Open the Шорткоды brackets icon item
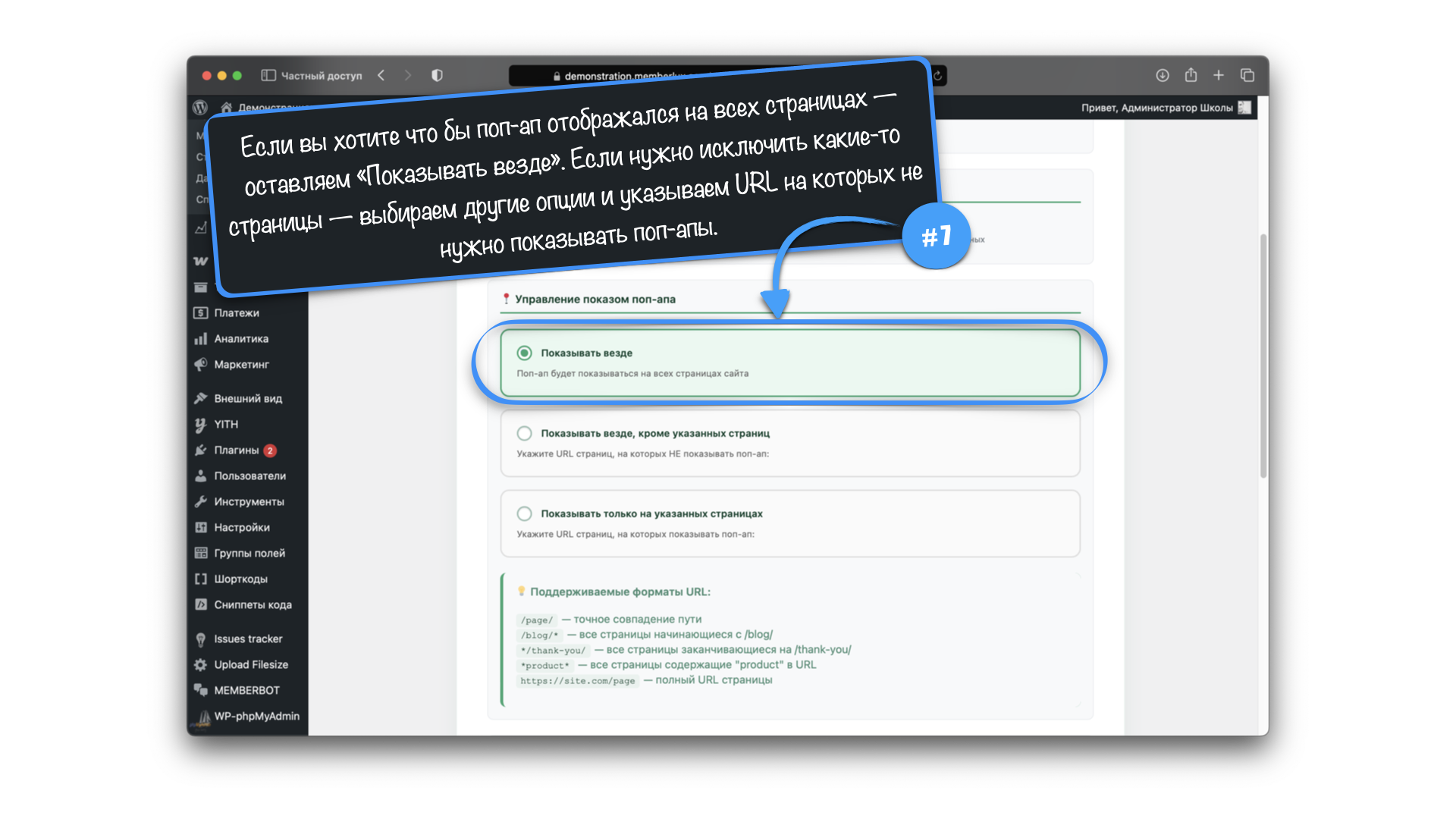 coord(200,579)
